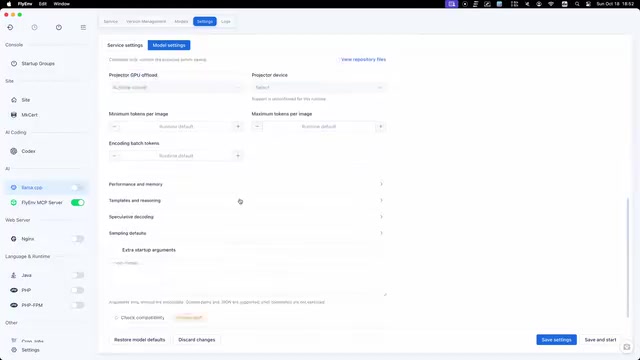This screenshot has height=360, width=640.
Task: Switch to Service settings sub-tab
Action: point(125,45)
